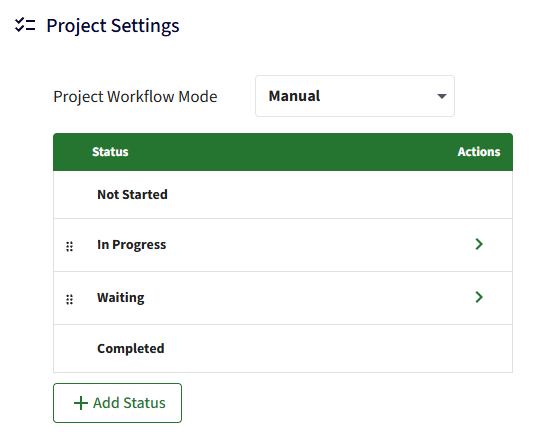This screenshot has width=535, height=432.
Task: Click the Project Settings heading
Action: pos(113,26)
